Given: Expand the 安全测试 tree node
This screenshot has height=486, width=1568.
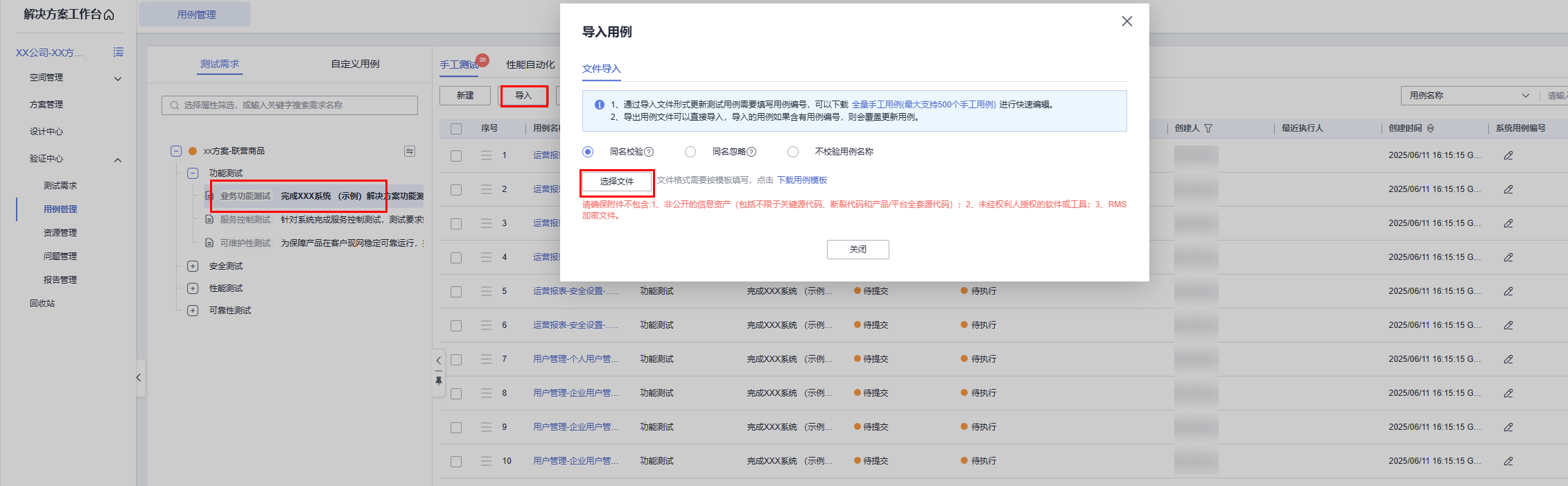Looking at the screenshot, I should click(x=193, y=266).
